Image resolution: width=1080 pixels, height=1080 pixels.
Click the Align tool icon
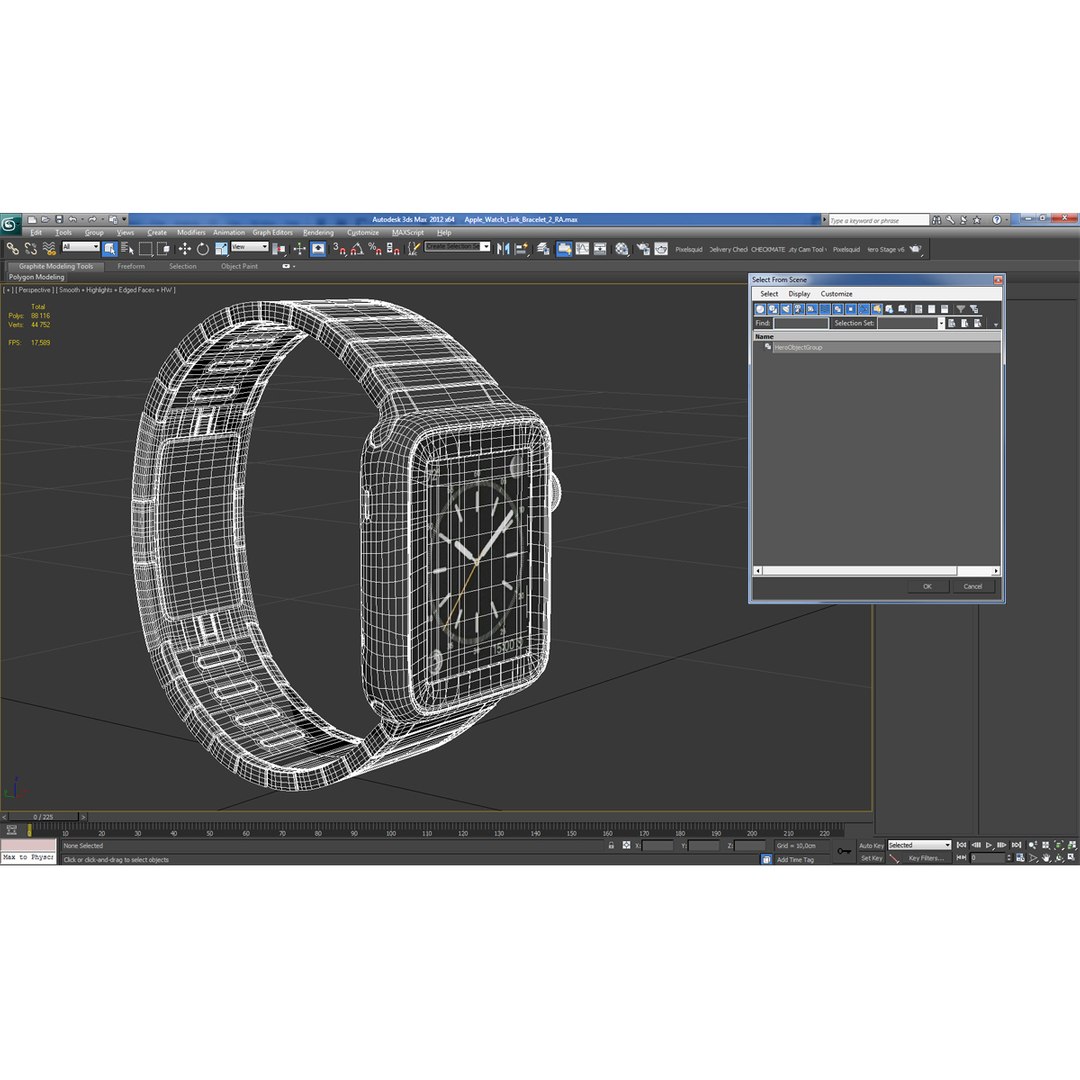pyautogui.click(x=521, y=249)
